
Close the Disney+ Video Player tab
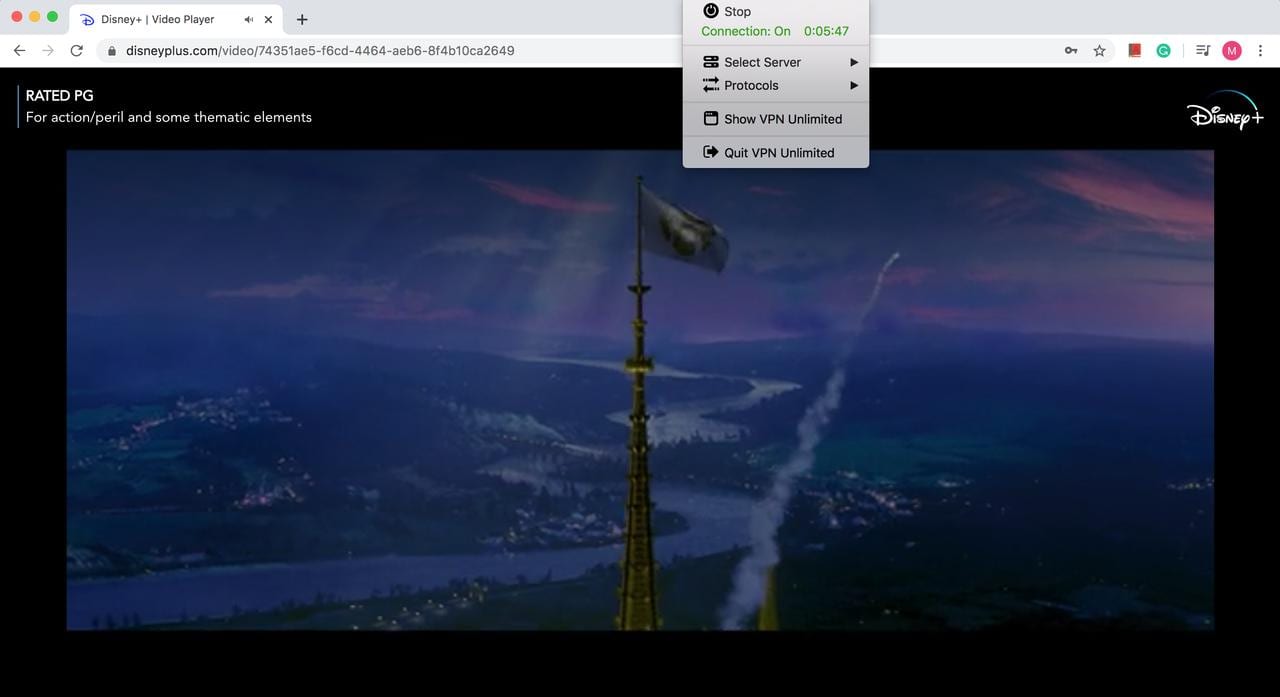click(268, 19)
